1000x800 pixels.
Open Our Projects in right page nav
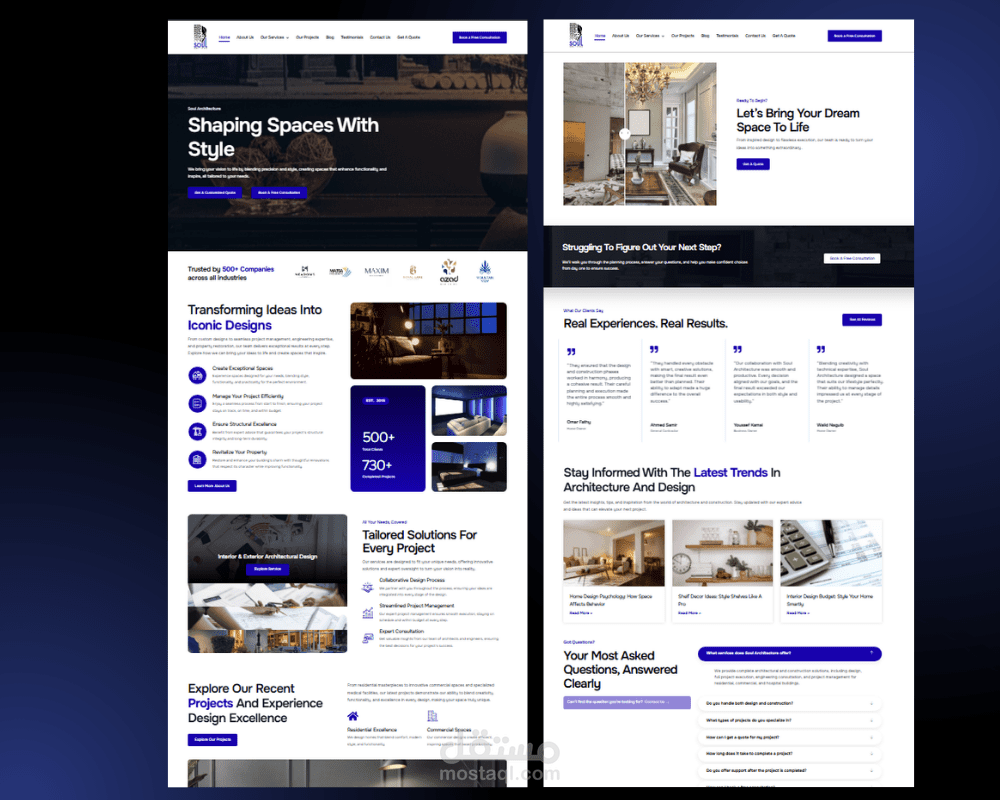tap(683, 36)
